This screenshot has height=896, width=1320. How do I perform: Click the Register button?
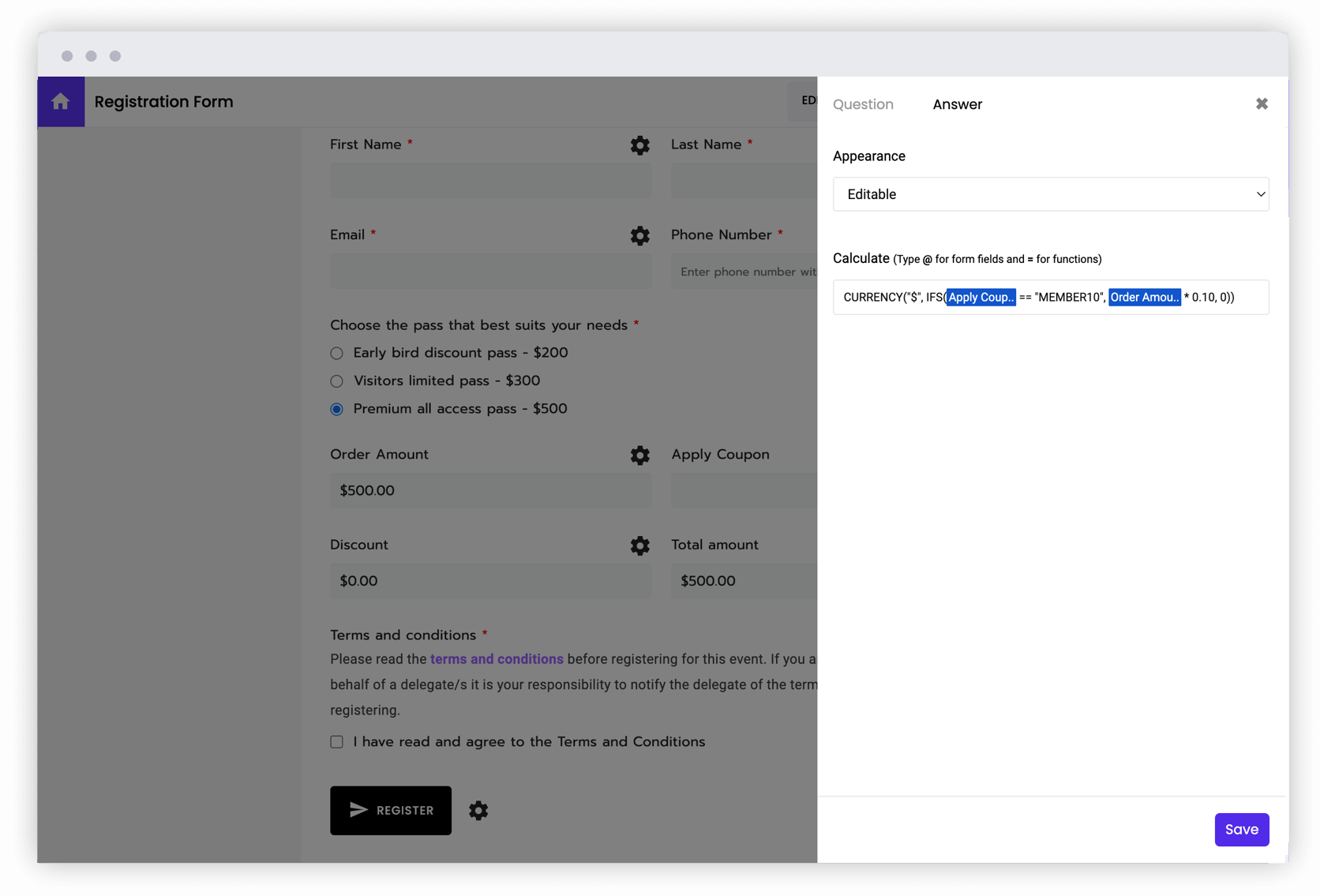click(391, 811)
